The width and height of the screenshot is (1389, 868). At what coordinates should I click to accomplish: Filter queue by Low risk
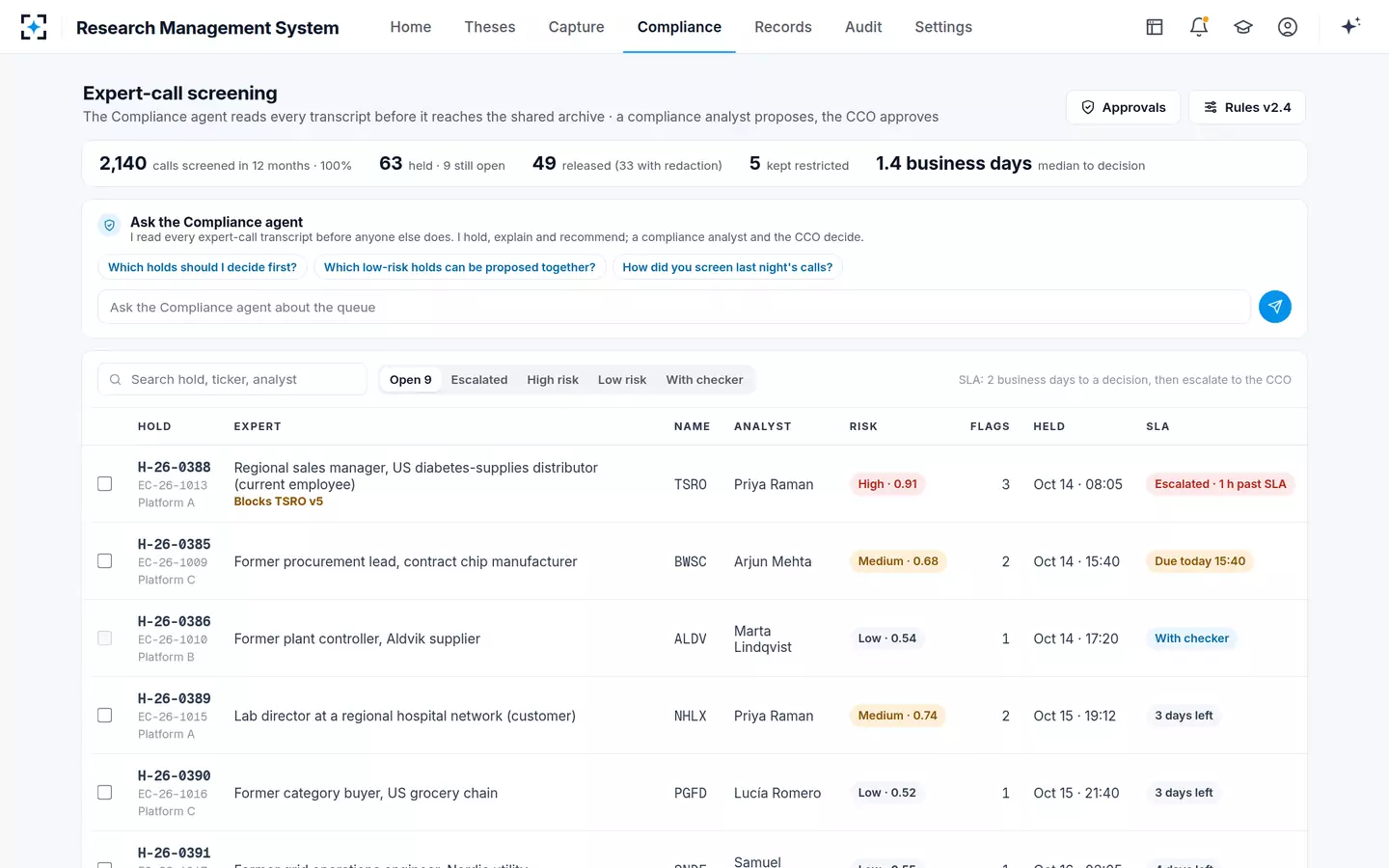(x=622, y=380)
